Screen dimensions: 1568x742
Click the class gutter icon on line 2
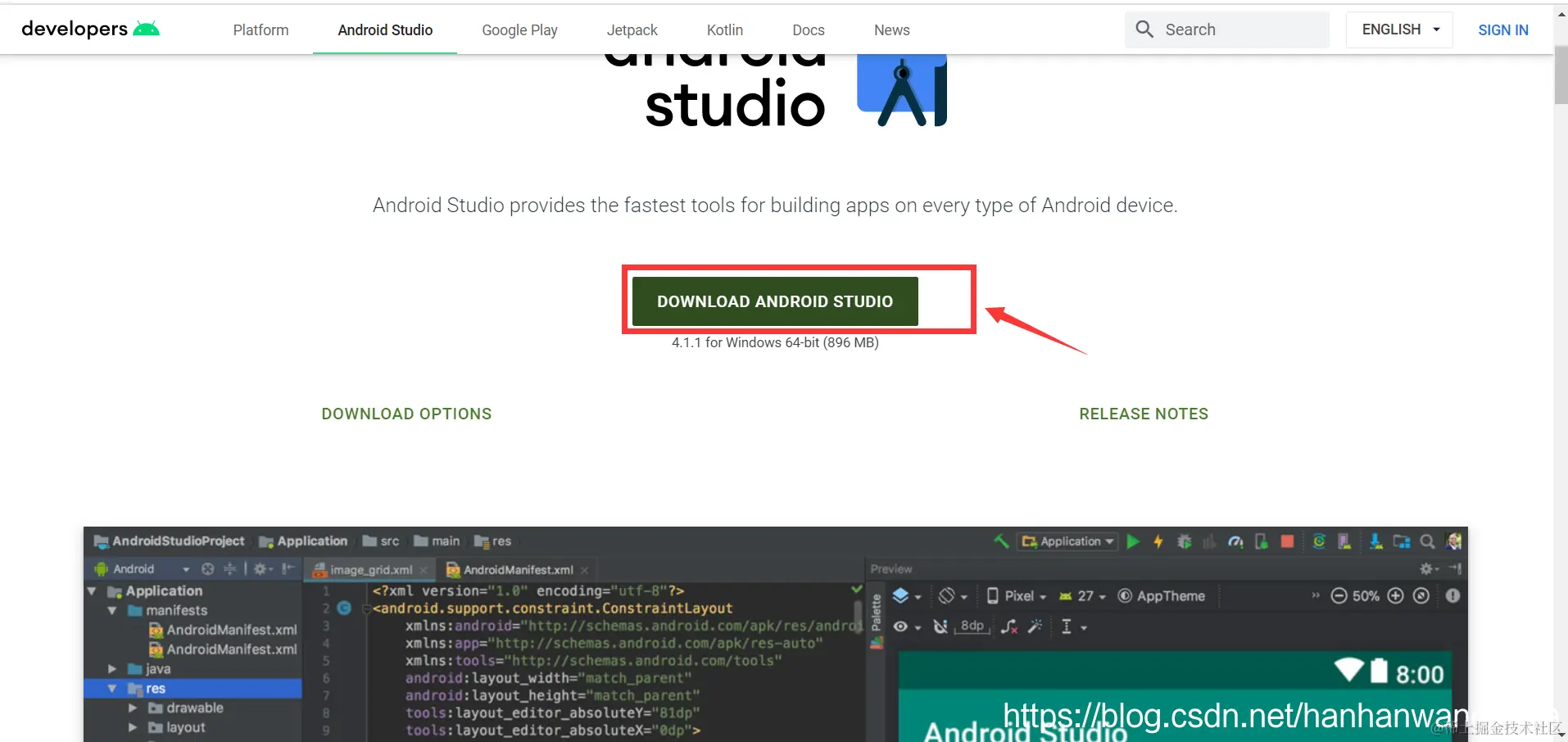[344, 609]
